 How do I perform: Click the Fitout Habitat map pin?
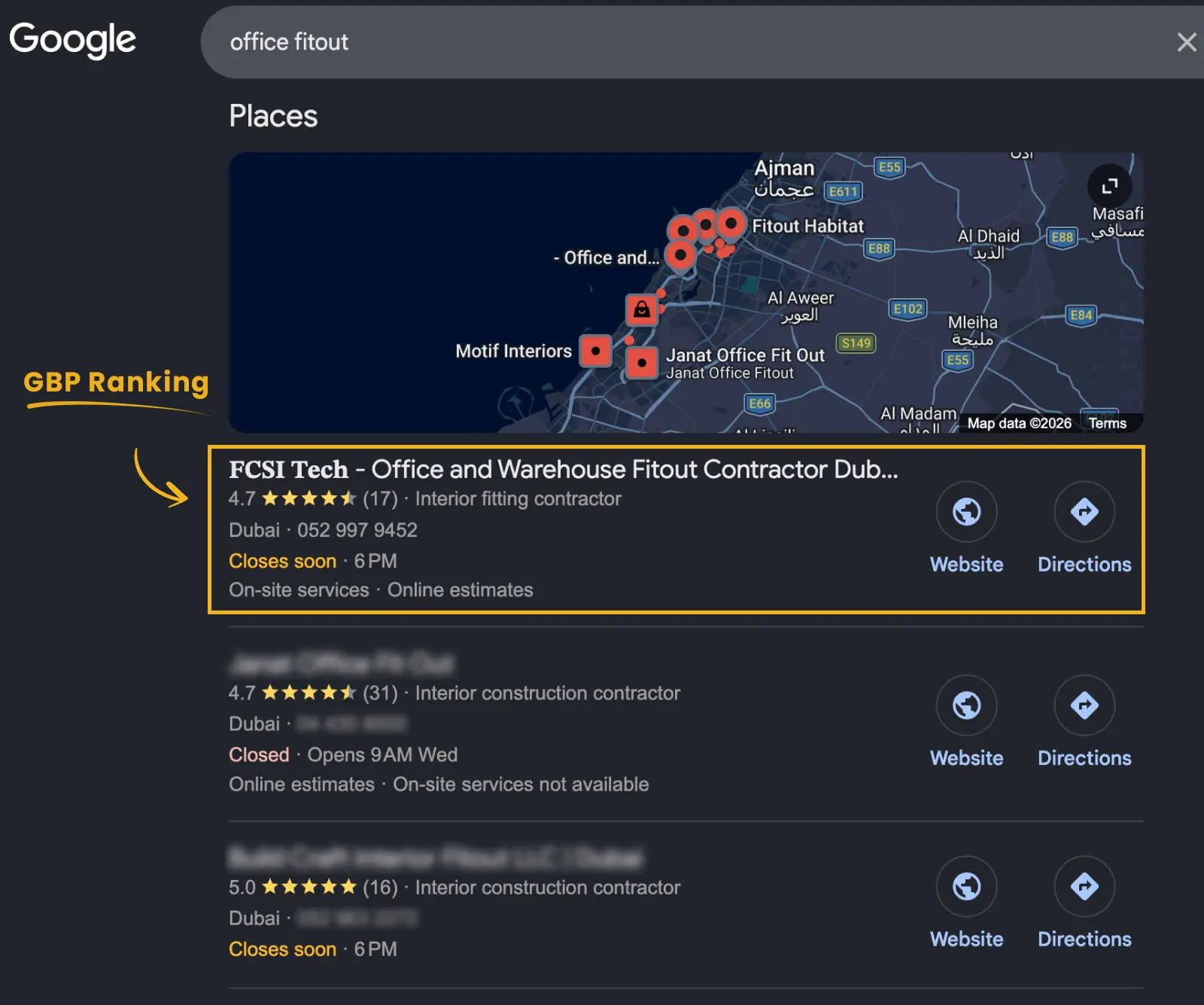(731, 224)
